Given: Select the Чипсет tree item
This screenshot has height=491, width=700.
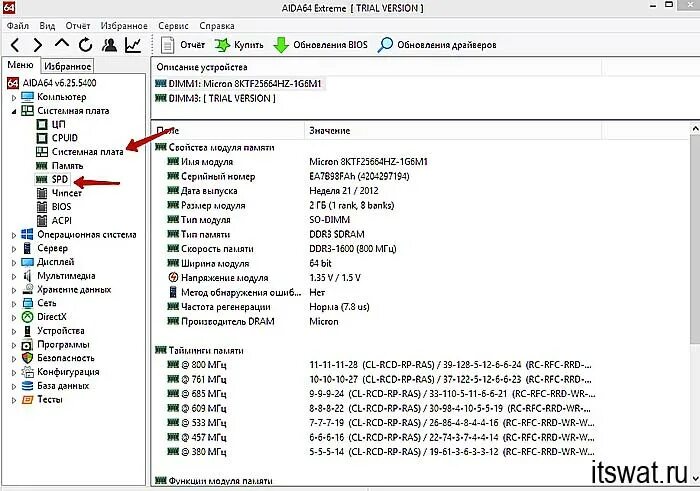Looking at the screenshot, I should [67, 193].
